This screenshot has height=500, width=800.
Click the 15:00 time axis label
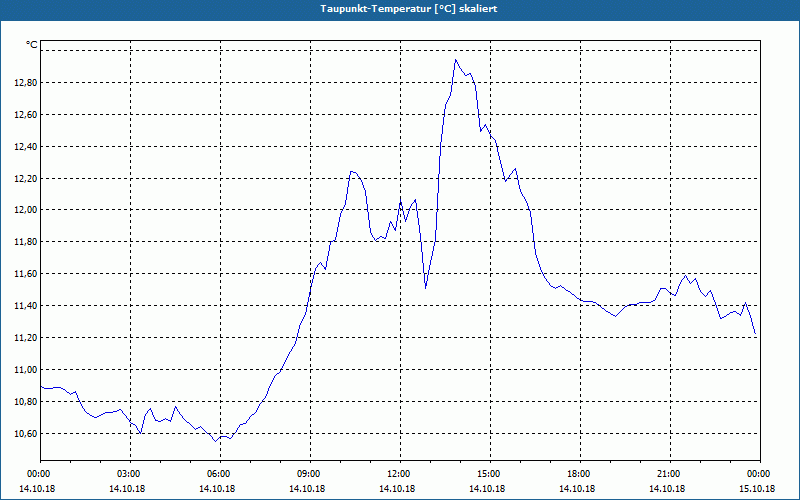click(x=490, y=474)
